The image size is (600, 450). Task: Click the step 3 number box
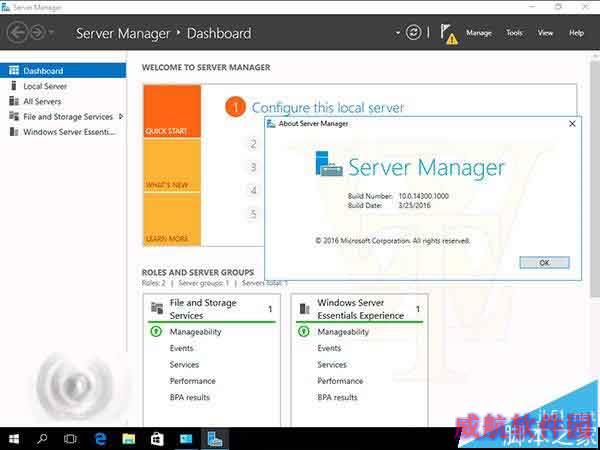pos(253,167)
